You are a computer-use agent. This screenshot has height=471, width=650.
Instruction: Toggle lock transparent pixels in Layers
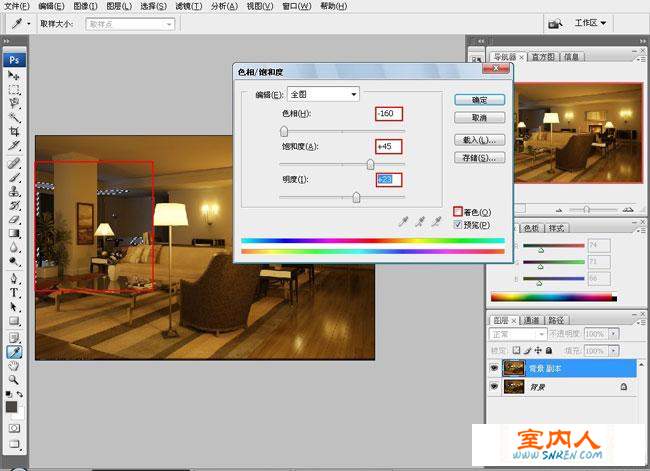[516, 350]
